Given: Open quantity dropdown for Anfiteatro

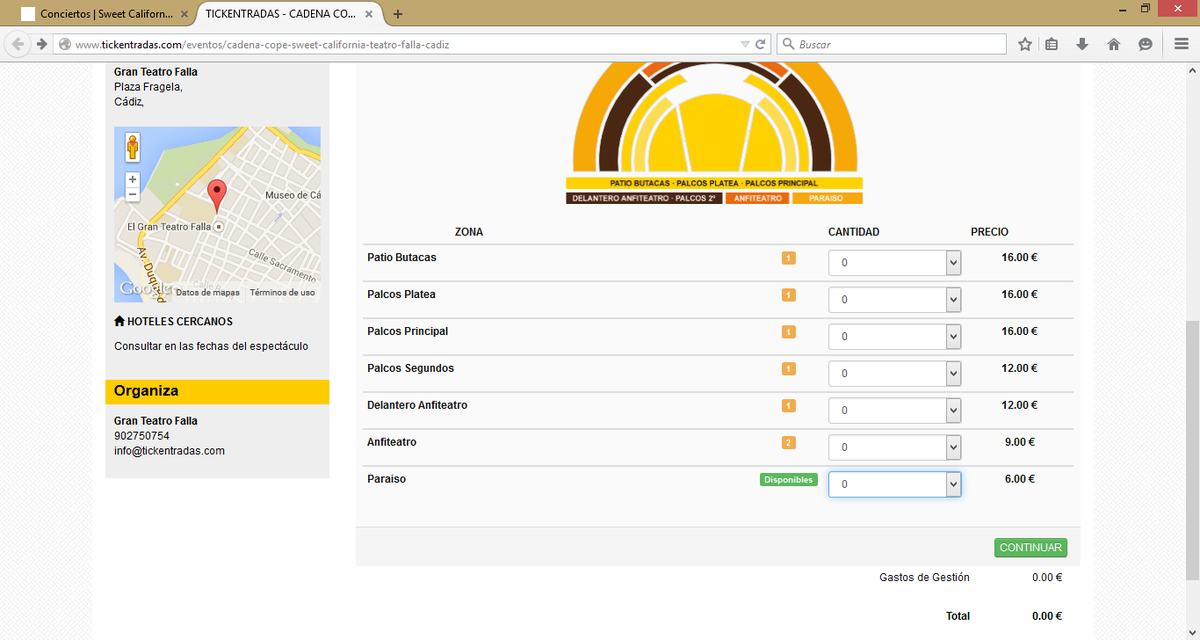Looking at the screenshot, I should (x=894, y=447).
